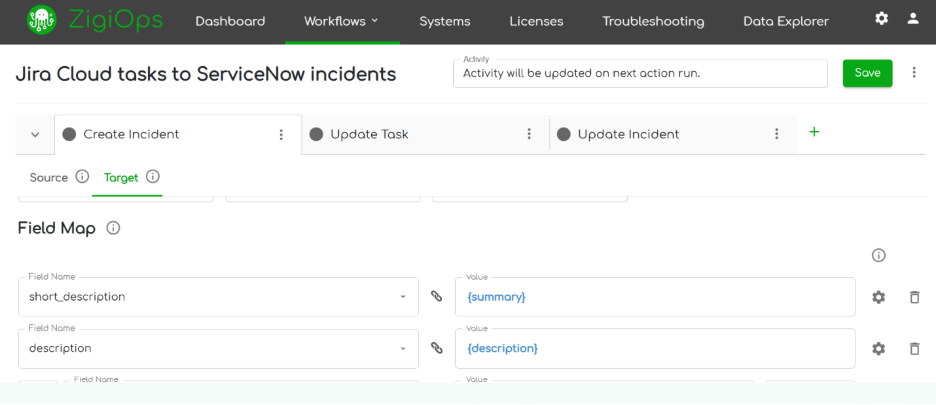Go to Dashboard

click(230, 22)
